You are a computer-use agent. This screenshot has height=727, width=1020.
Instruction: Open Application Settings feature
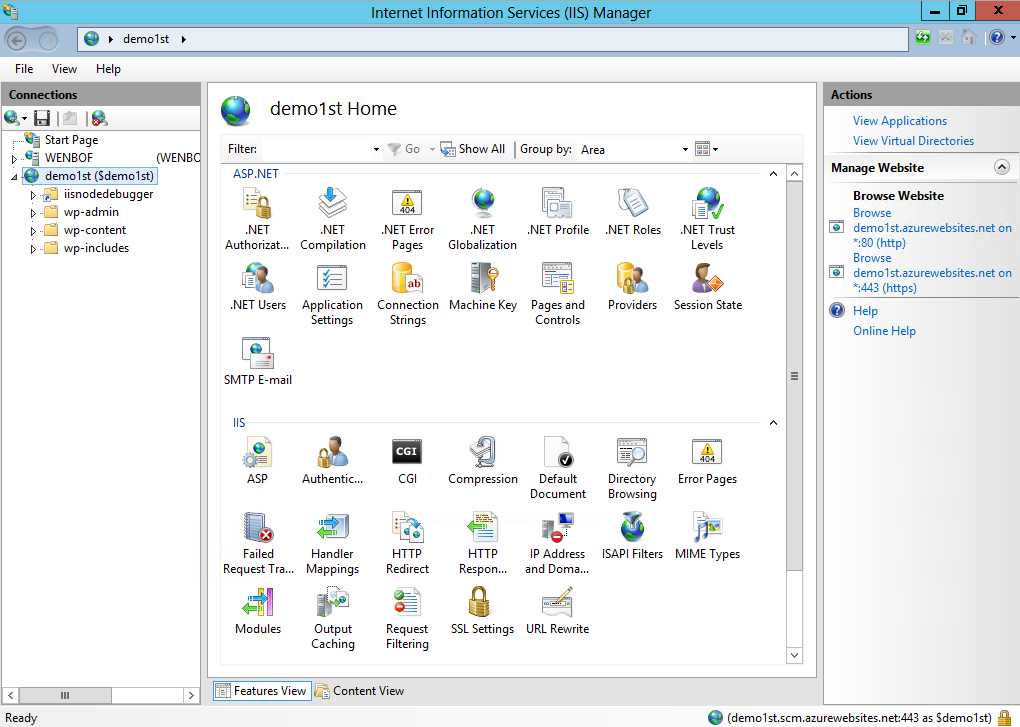[332, 294]
